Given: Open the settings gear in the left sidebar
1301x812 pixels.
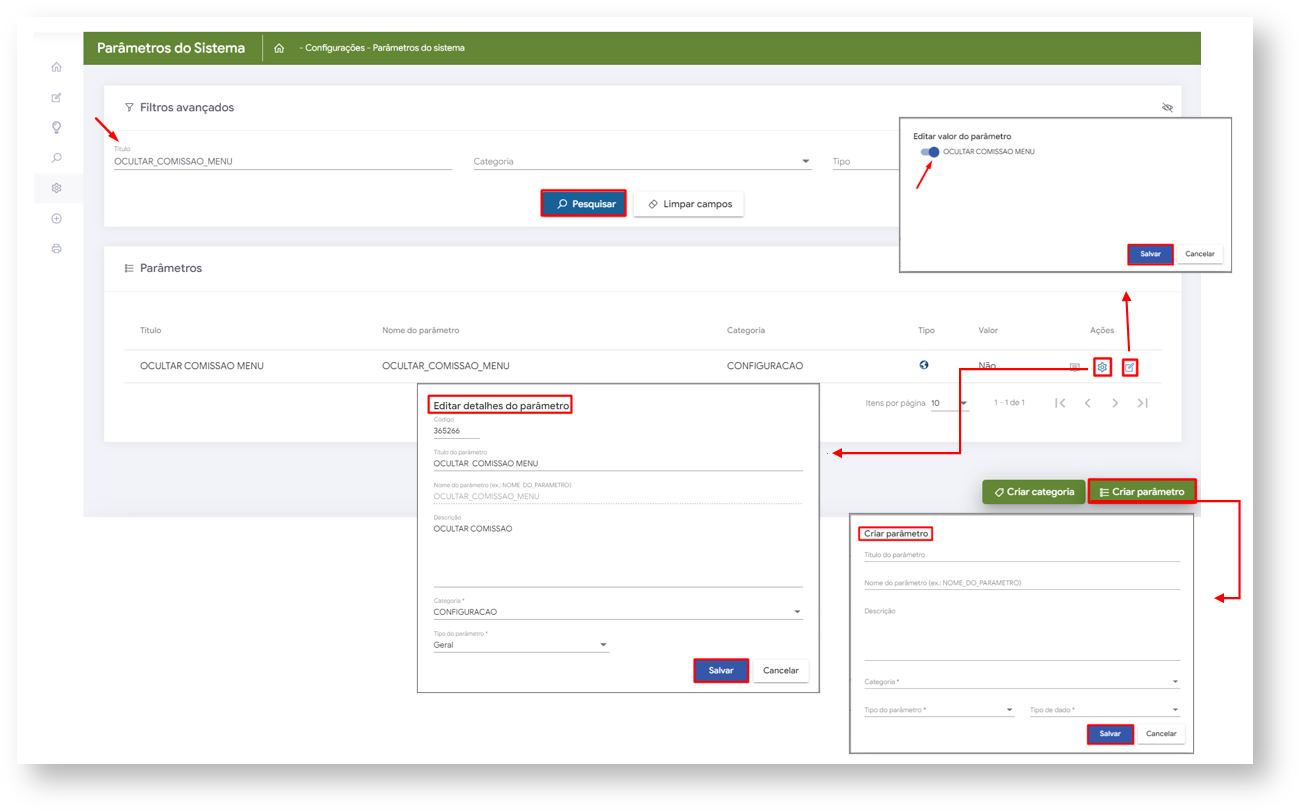Looking at the screenshot, I should 56,188.
